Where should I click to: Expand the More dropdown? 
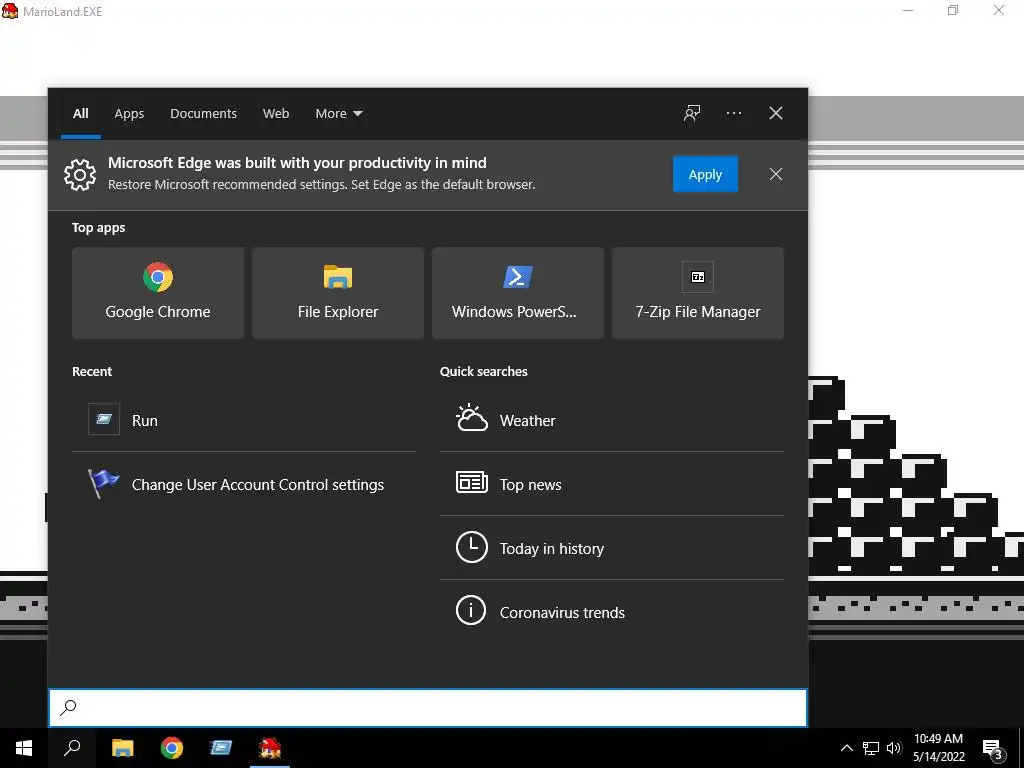338,113
